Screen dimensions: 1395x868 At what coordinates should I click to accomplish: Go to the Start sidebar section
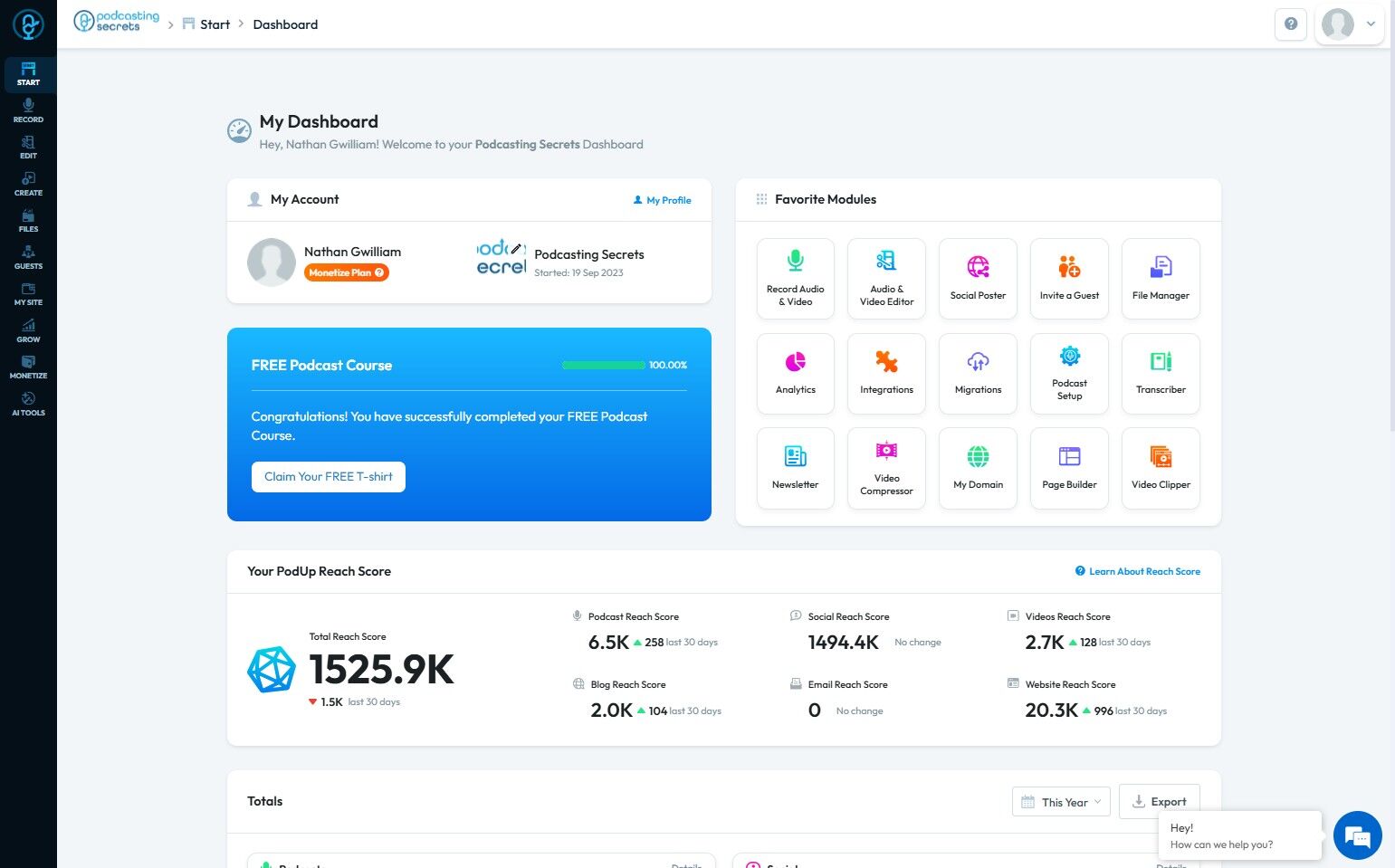pos(28,74)
